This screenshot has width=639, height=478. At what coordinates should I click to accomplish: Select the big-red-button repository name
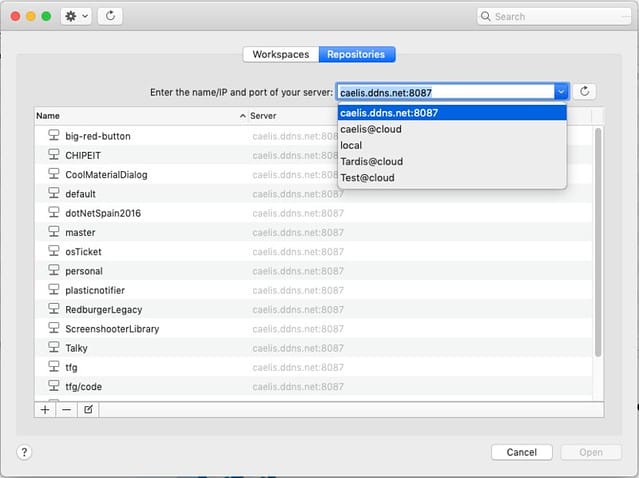(98, 136)
